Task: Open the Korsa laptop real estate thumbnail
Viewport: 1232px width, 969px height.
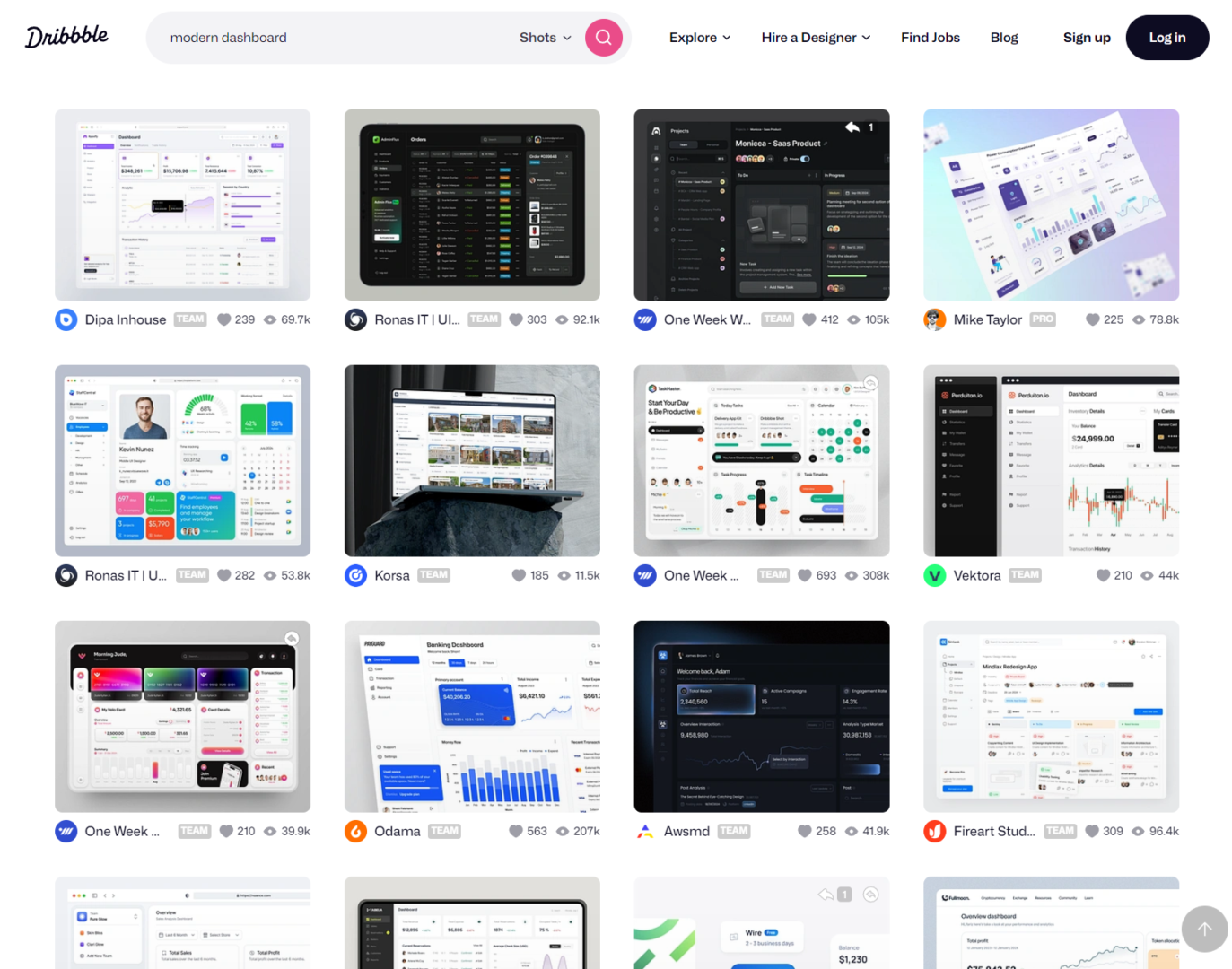Action: (472, 460)
